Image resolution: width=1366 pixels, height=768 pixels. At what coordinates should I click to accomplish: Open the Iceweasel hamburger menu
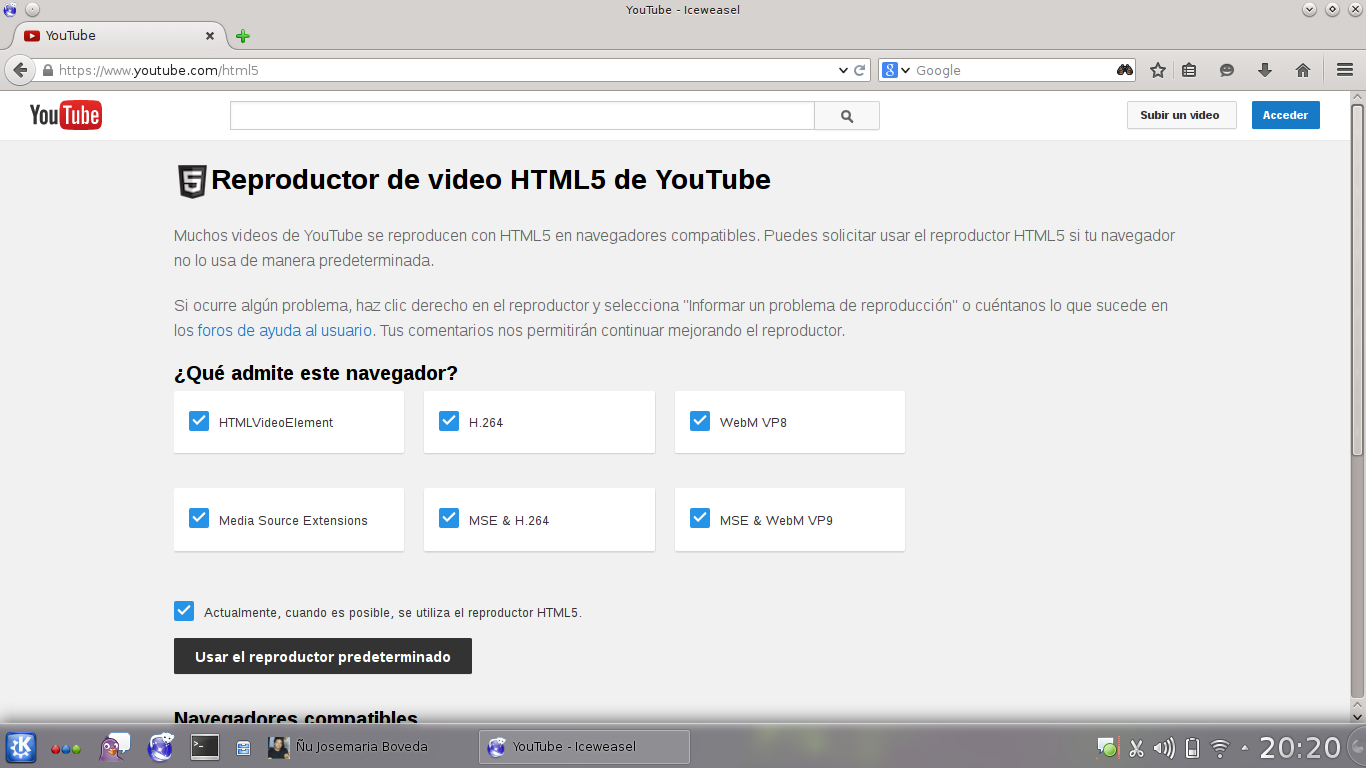[x=1345, y=70]
